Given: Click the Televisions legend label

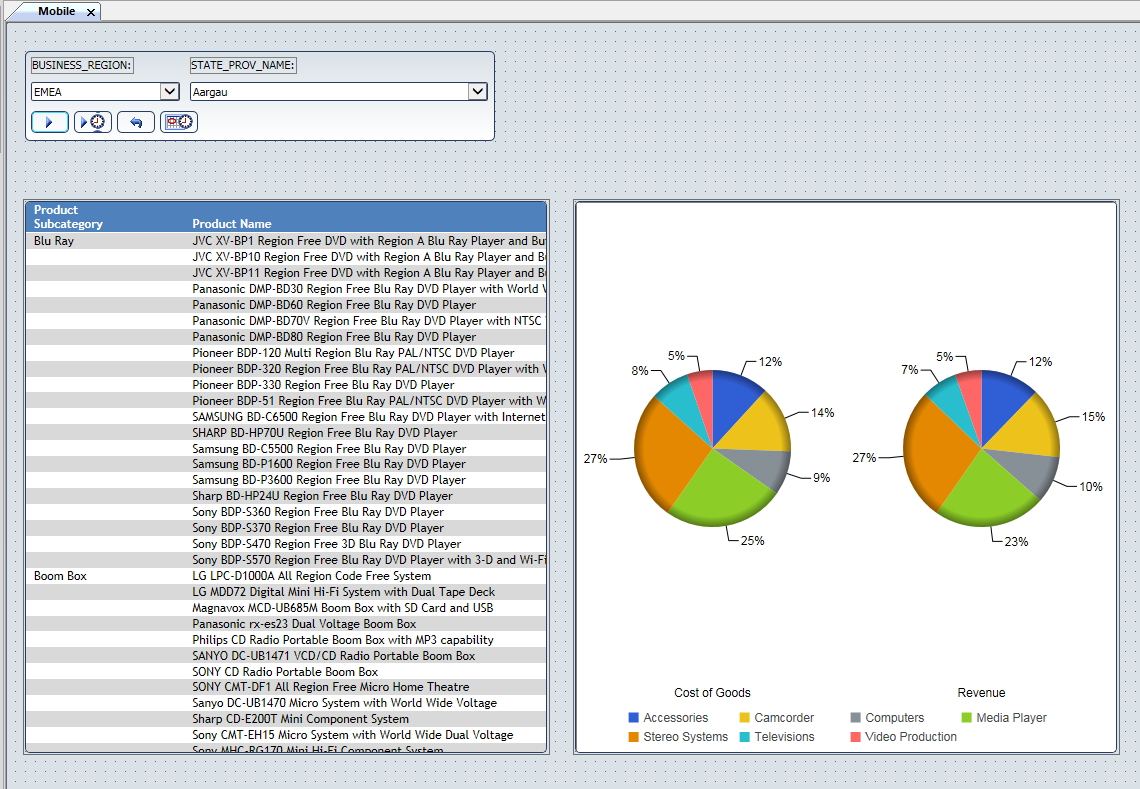Looking at the screenshot, I should coord(784,737).
